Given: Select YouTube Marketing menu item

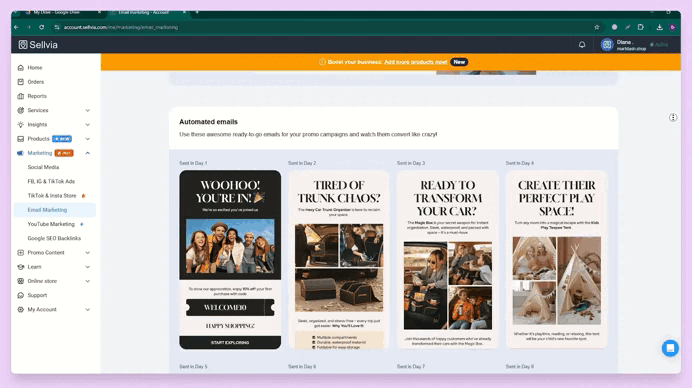Looking at the screenshot, I should pyautogui.click(x=51, y=224).
